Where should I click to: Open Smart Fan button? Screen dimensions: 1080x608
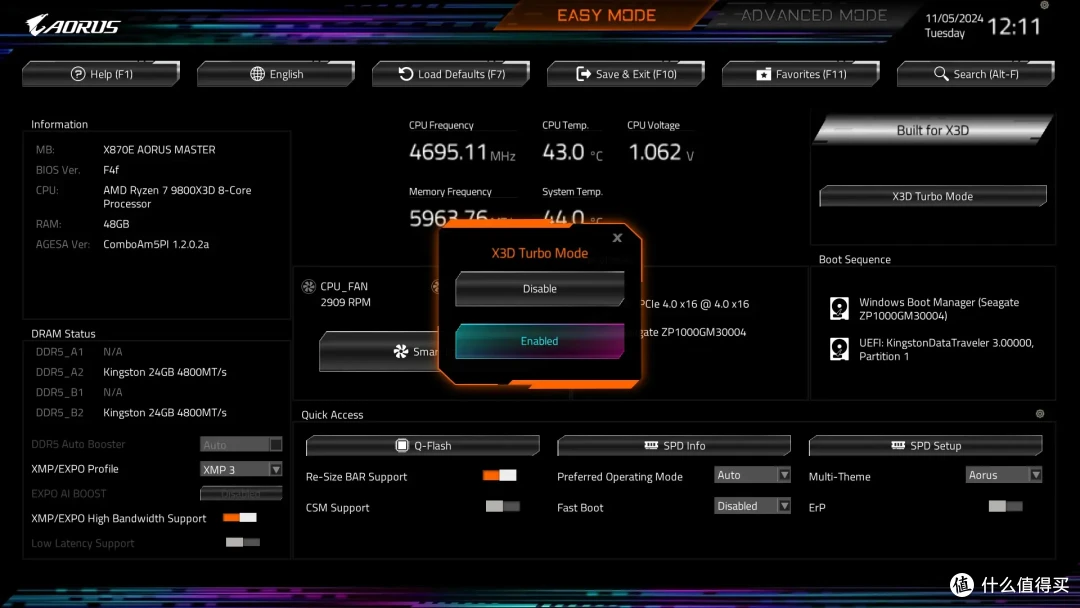379,351
